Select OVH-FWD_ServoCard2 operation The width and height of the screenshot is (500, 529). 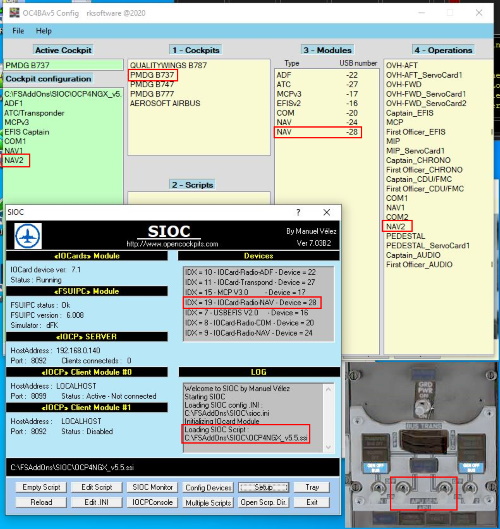pos(426,103)
